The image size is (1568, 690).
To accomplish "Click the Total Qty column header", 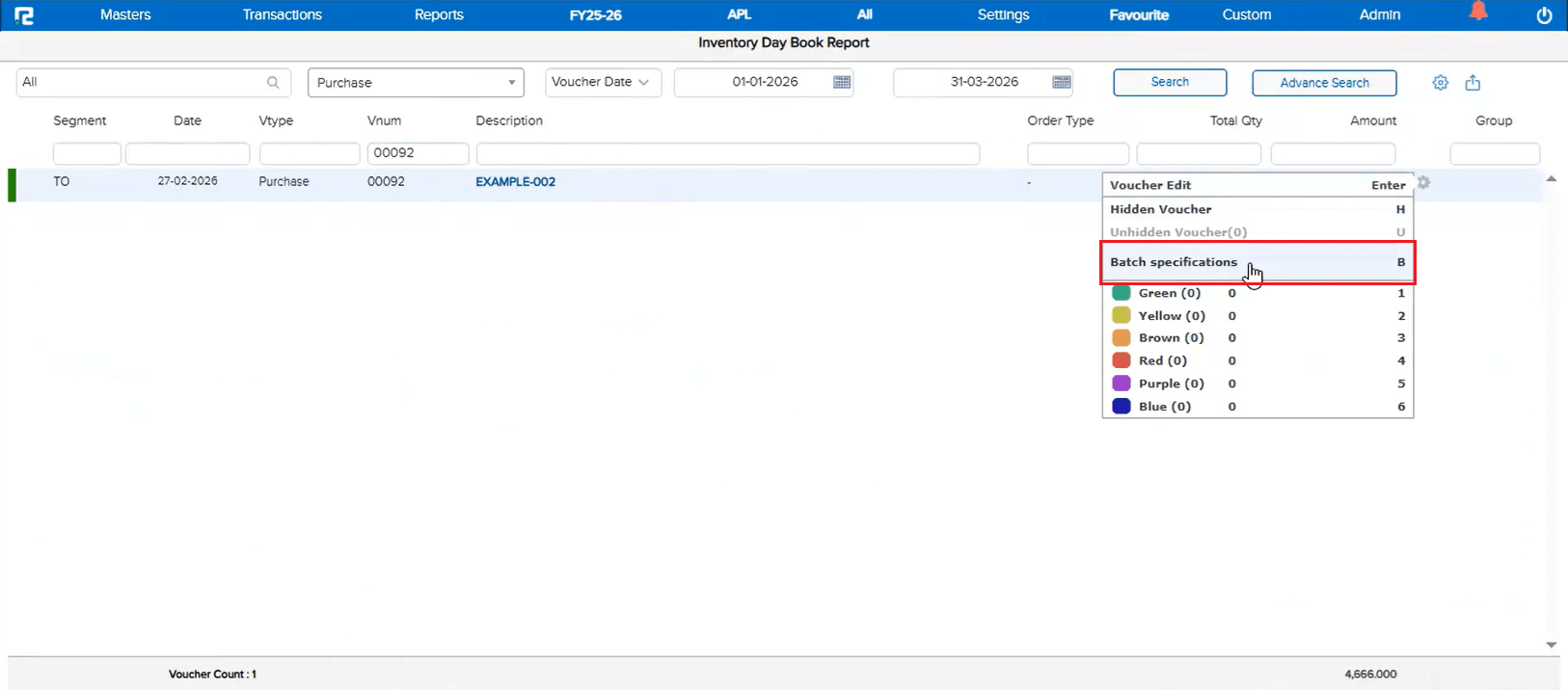I will (x=1235, y=121).
